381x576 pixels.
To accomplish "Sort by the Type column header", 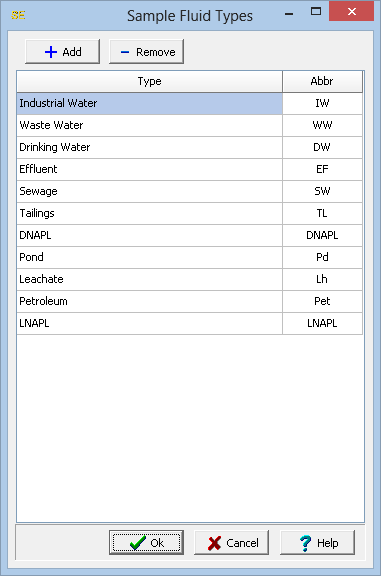I will (149, 81).
